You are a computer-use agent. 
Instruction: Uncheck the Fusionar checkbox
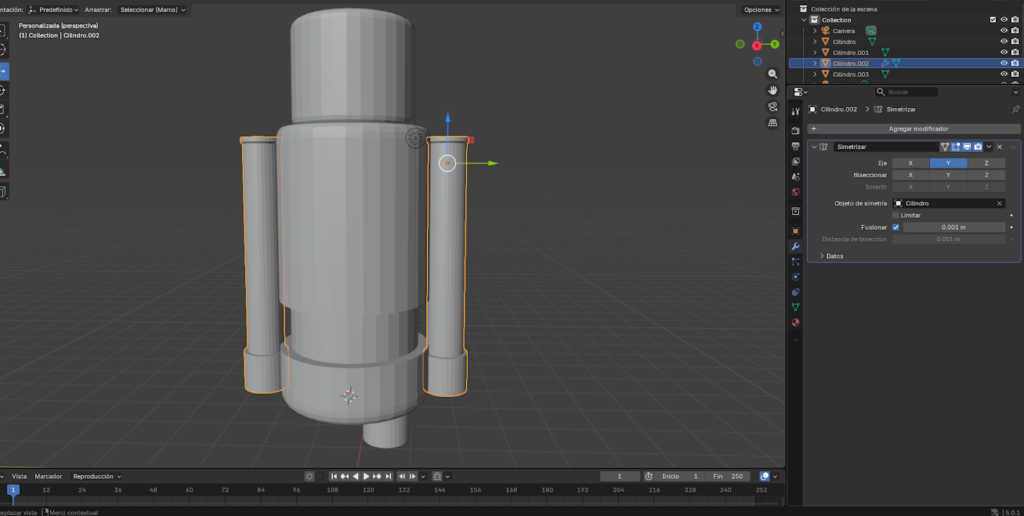(x=896, y=227)
